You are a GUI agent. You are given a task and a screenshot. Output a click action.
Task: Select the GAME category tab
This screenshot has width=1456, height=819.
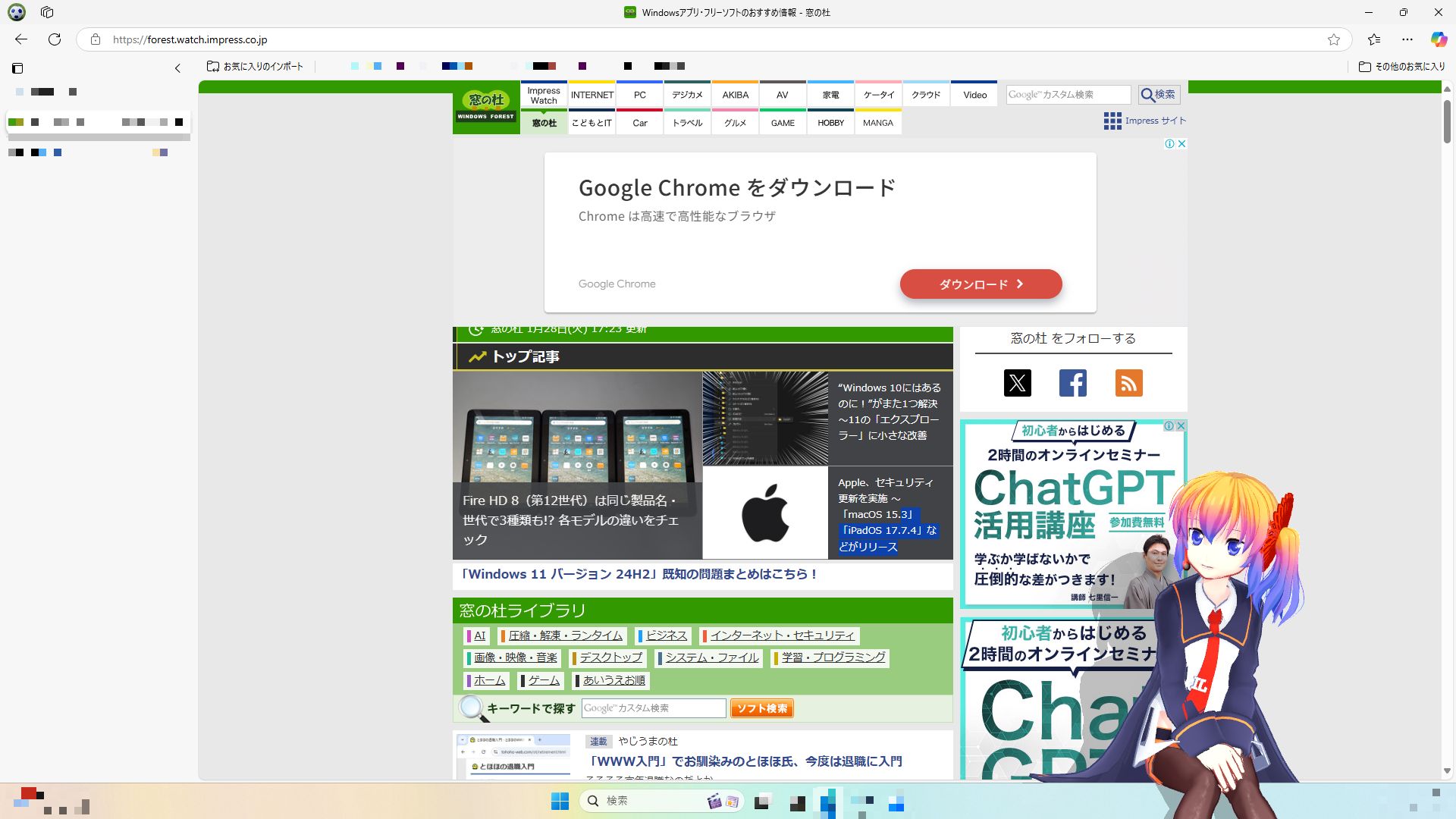(782, 123)
